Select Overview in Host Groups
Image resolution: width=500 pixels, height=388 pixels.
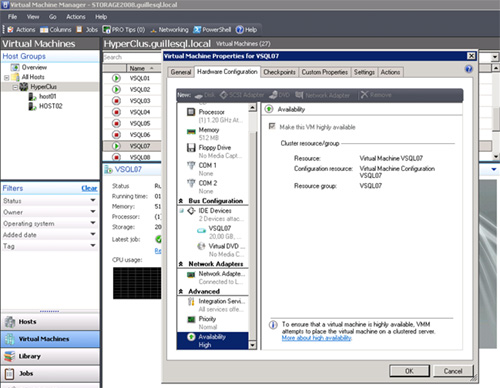(x=34, y=67)
